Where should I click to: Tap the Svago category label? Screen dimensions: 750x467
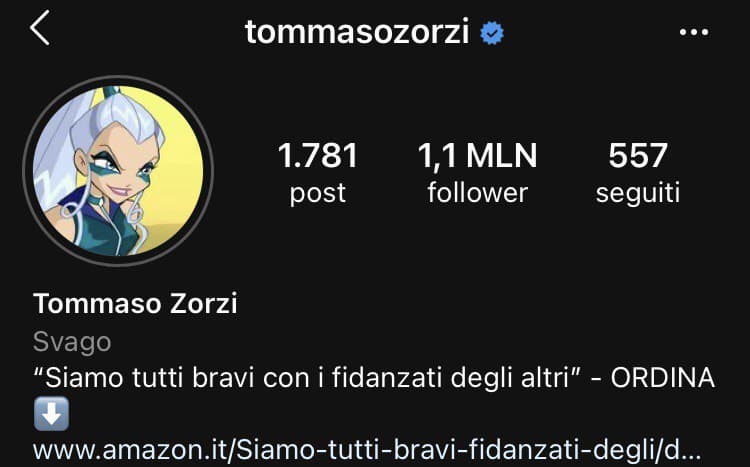(72, 343)
